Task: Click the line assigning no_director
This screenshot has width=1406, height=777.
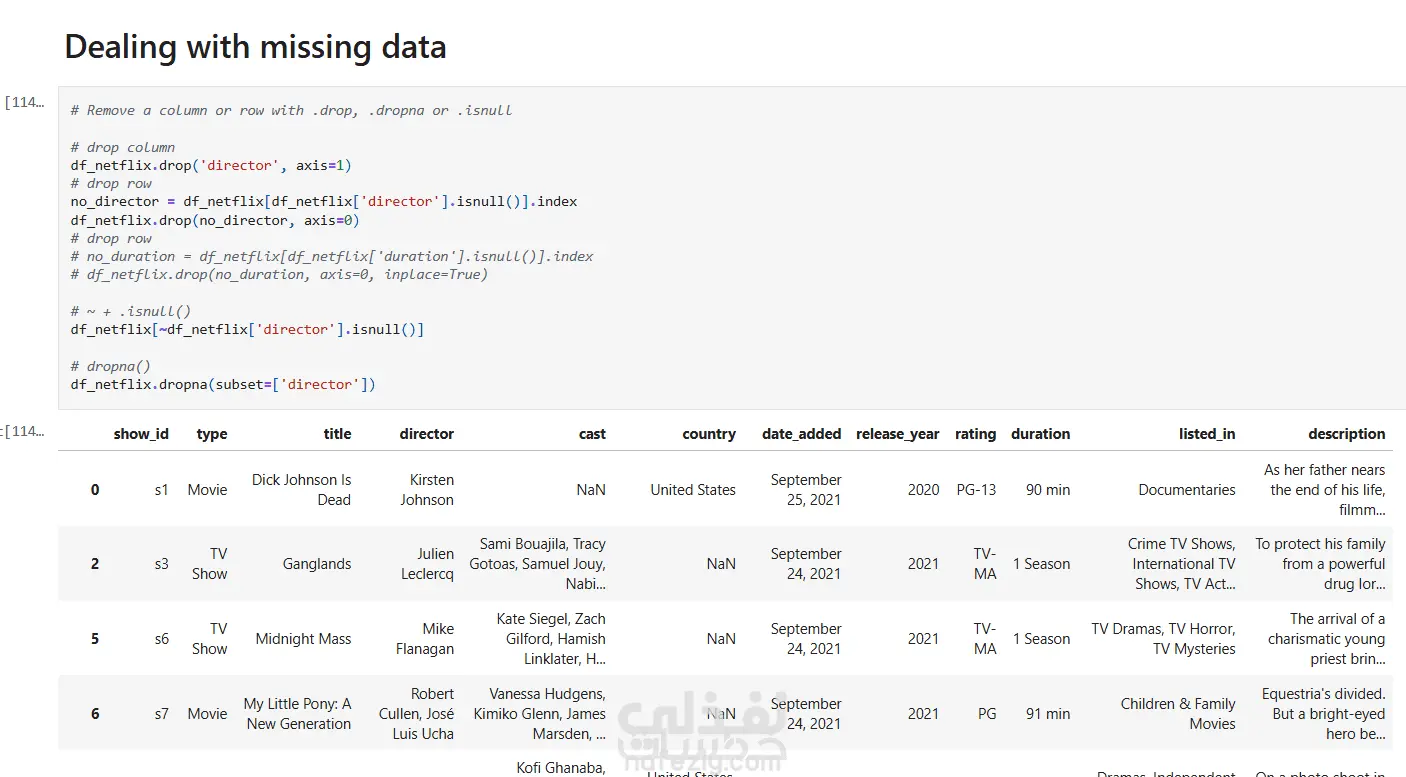Action: pos(324,201)
